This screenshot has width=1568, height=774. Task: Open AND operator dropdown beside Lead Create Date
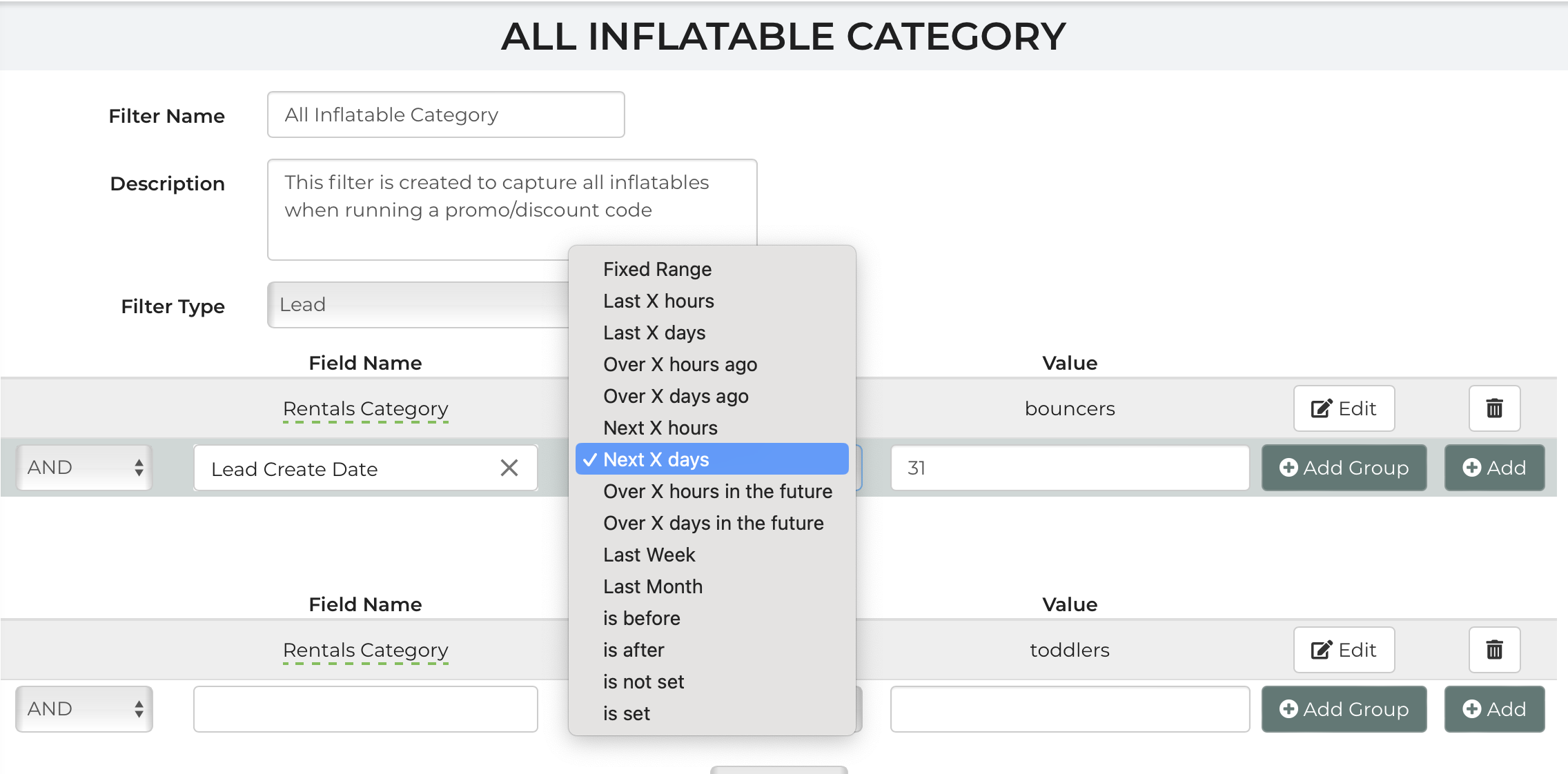(84, 468)
